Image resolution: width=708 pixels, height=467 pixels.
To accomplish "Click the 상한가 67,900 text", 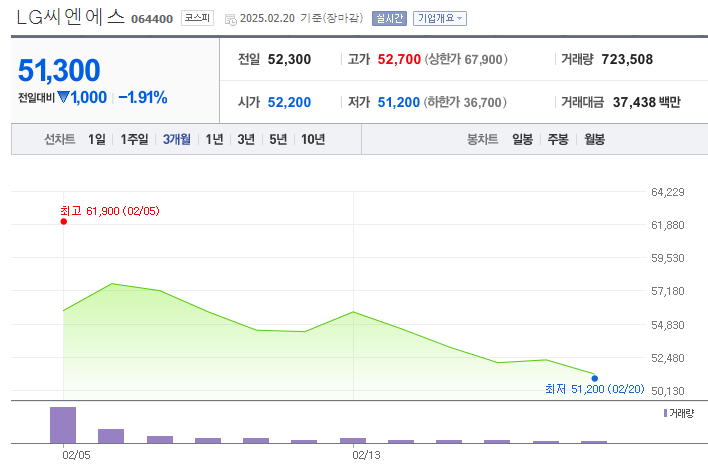I will tap(466, 59).
